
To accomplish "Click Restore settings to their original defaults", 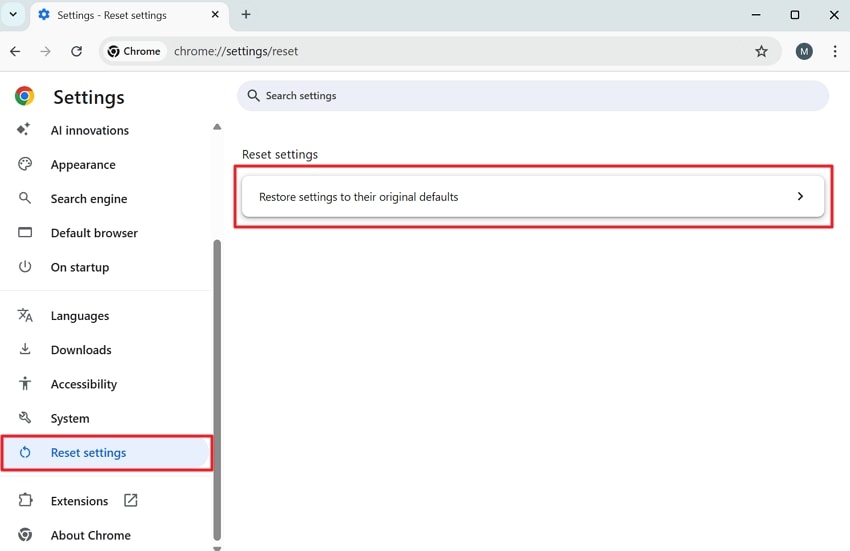I will coord(533,196).
